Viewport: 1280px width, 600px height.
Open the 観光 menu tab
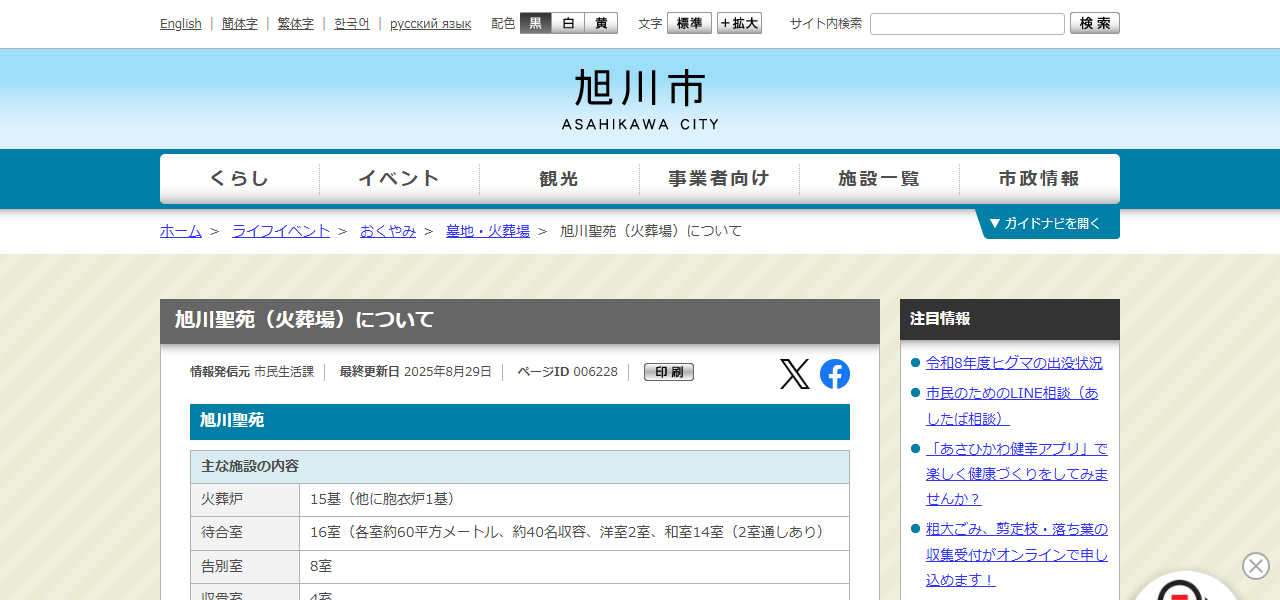coord(560,179)
